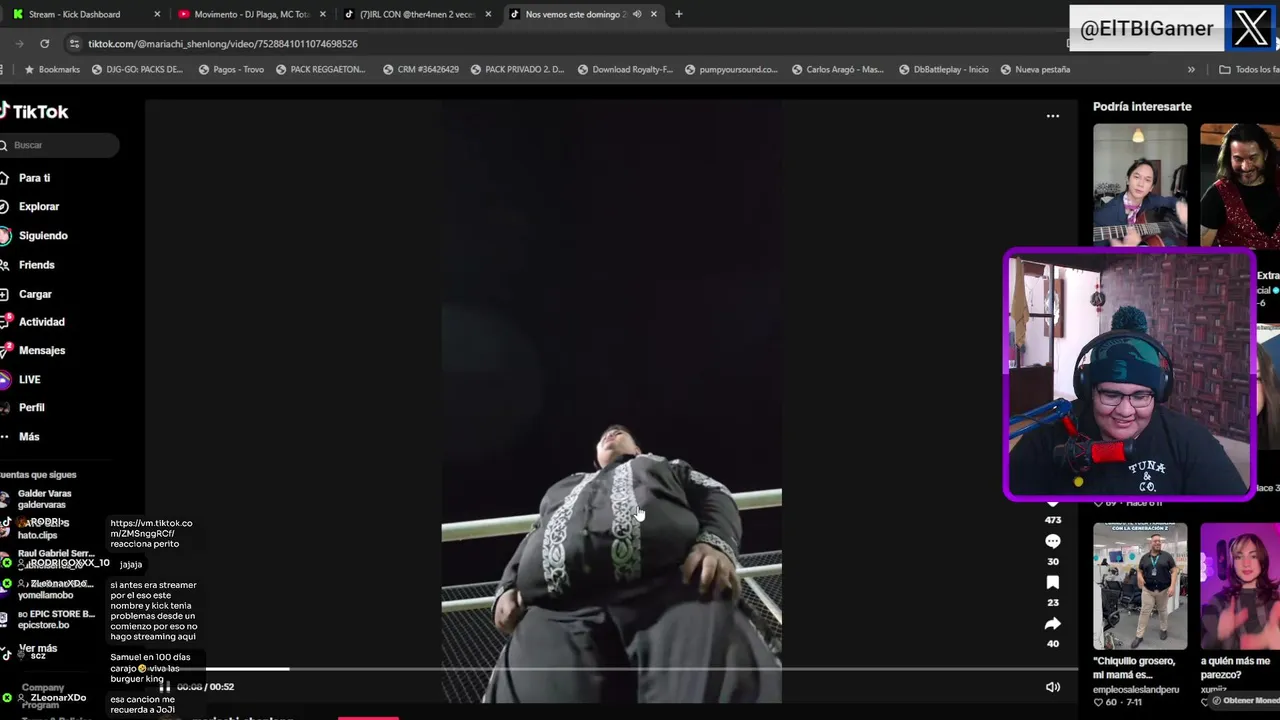The image size is (1280, 720).
Task: Mute the tab via its speaker icon
Action: pyautogui.click(x=637, y=14)
